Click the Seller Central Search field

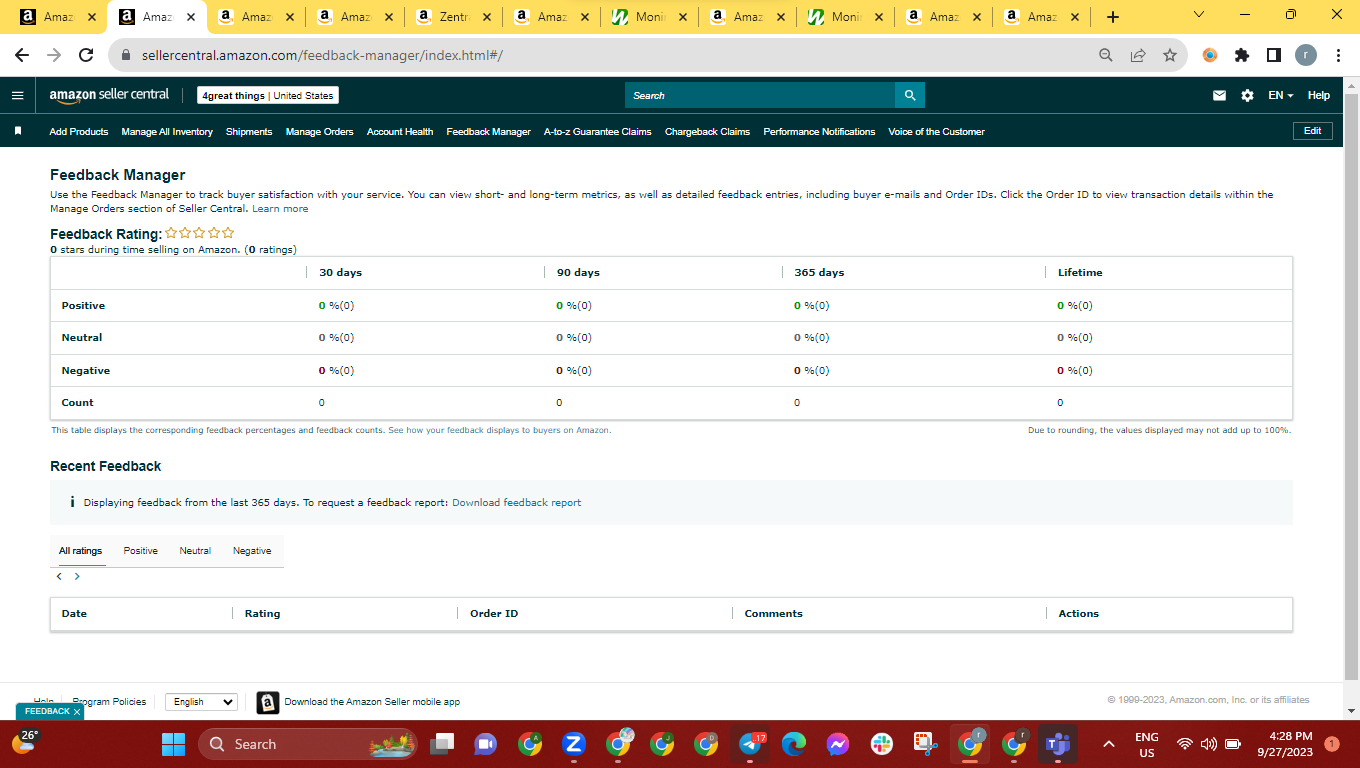(760, 95)
